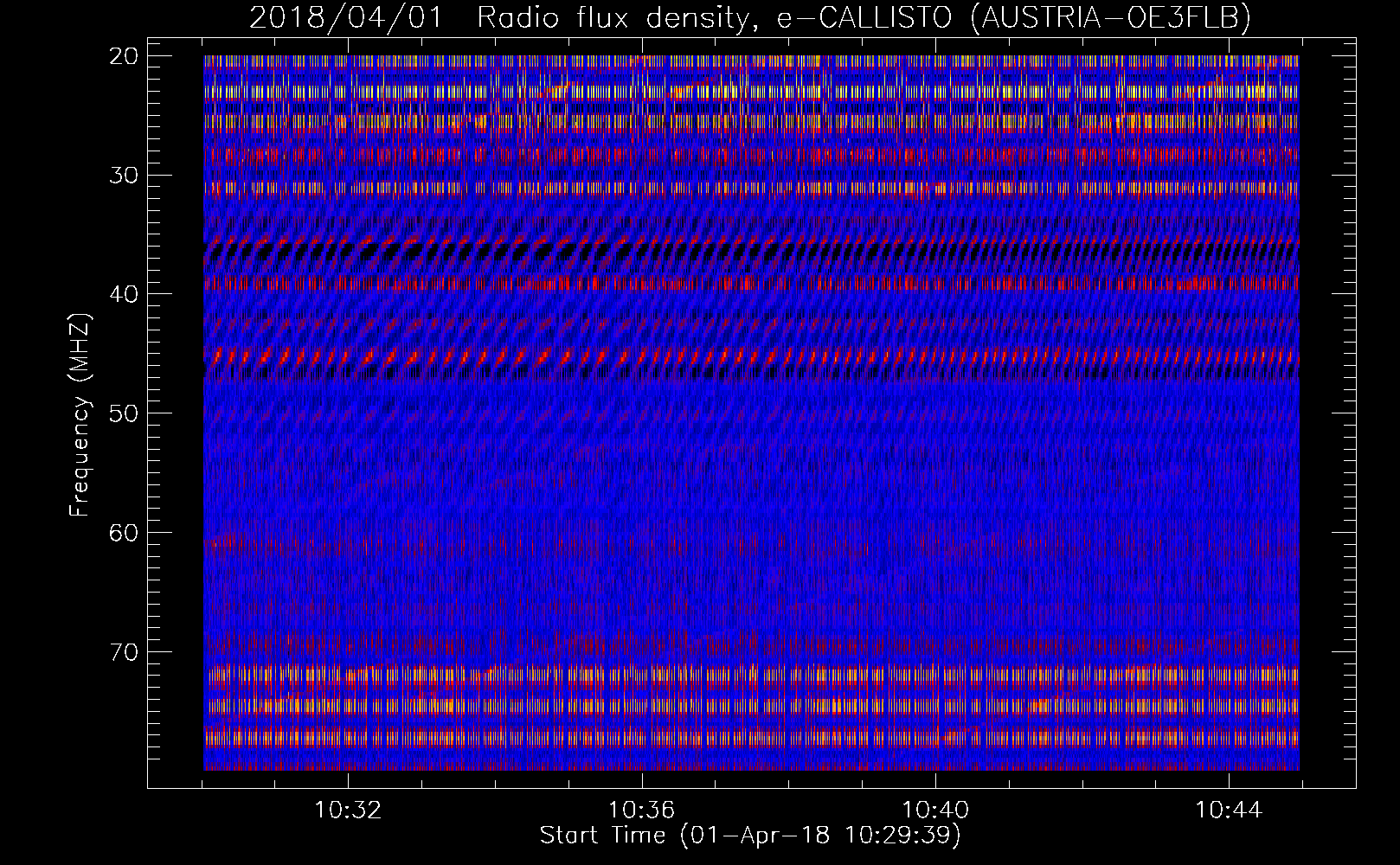
Task: Click the 70 MHz frequency tick label
Action: [x=125, y=651]
